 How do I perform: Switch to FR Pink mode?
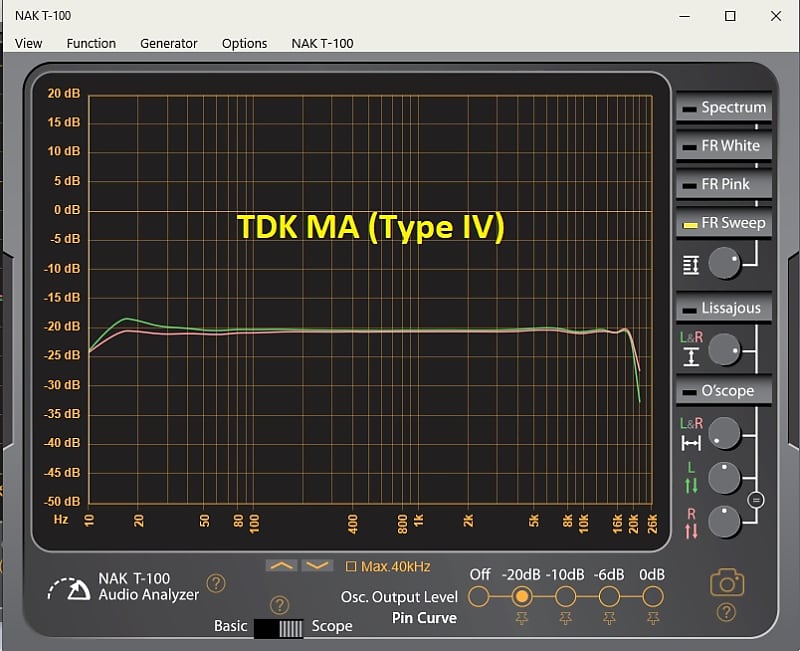(x=723, y=184)
